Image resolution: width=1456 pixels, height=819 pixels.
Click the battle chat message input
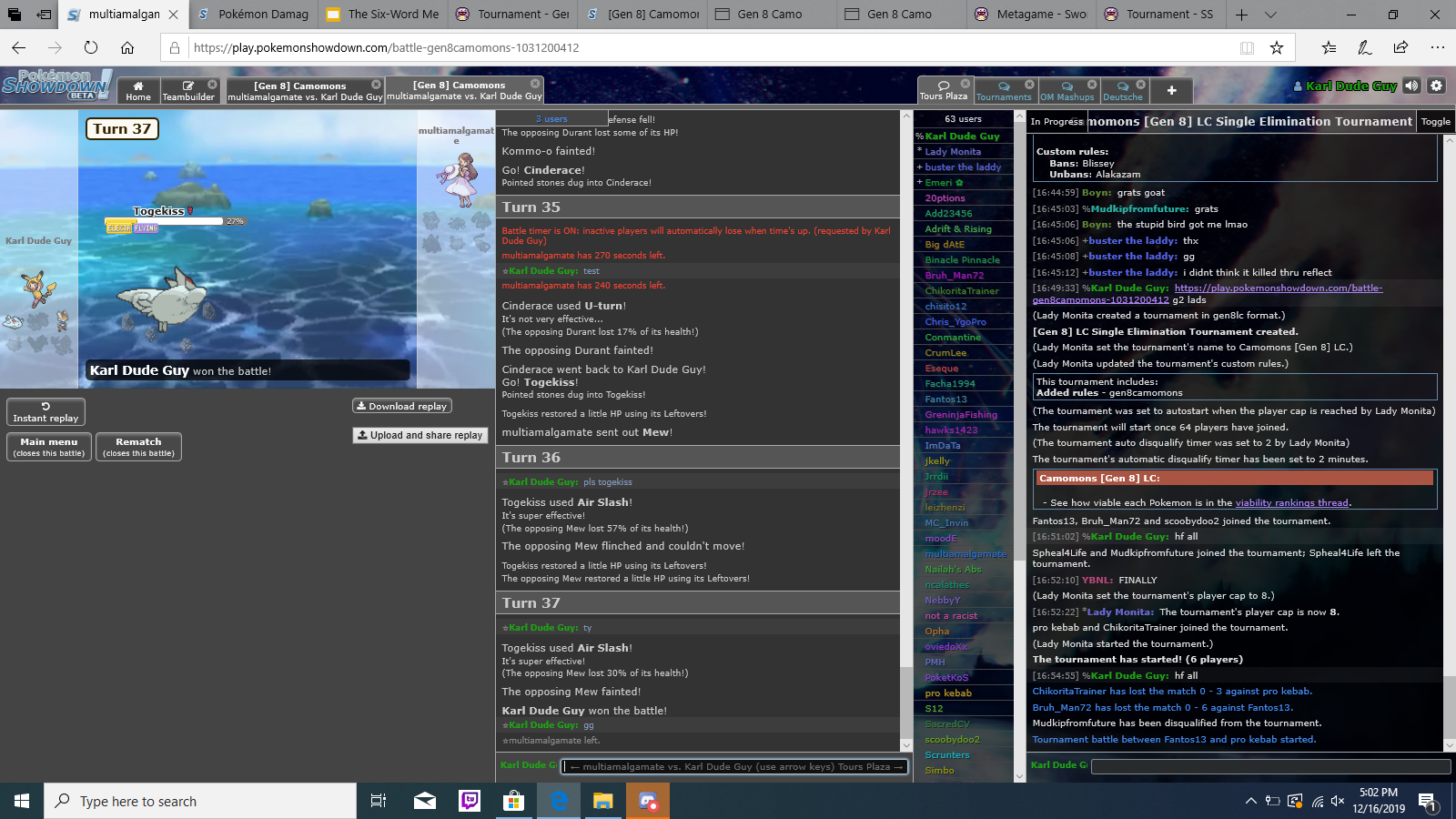[x=734, y=766]
